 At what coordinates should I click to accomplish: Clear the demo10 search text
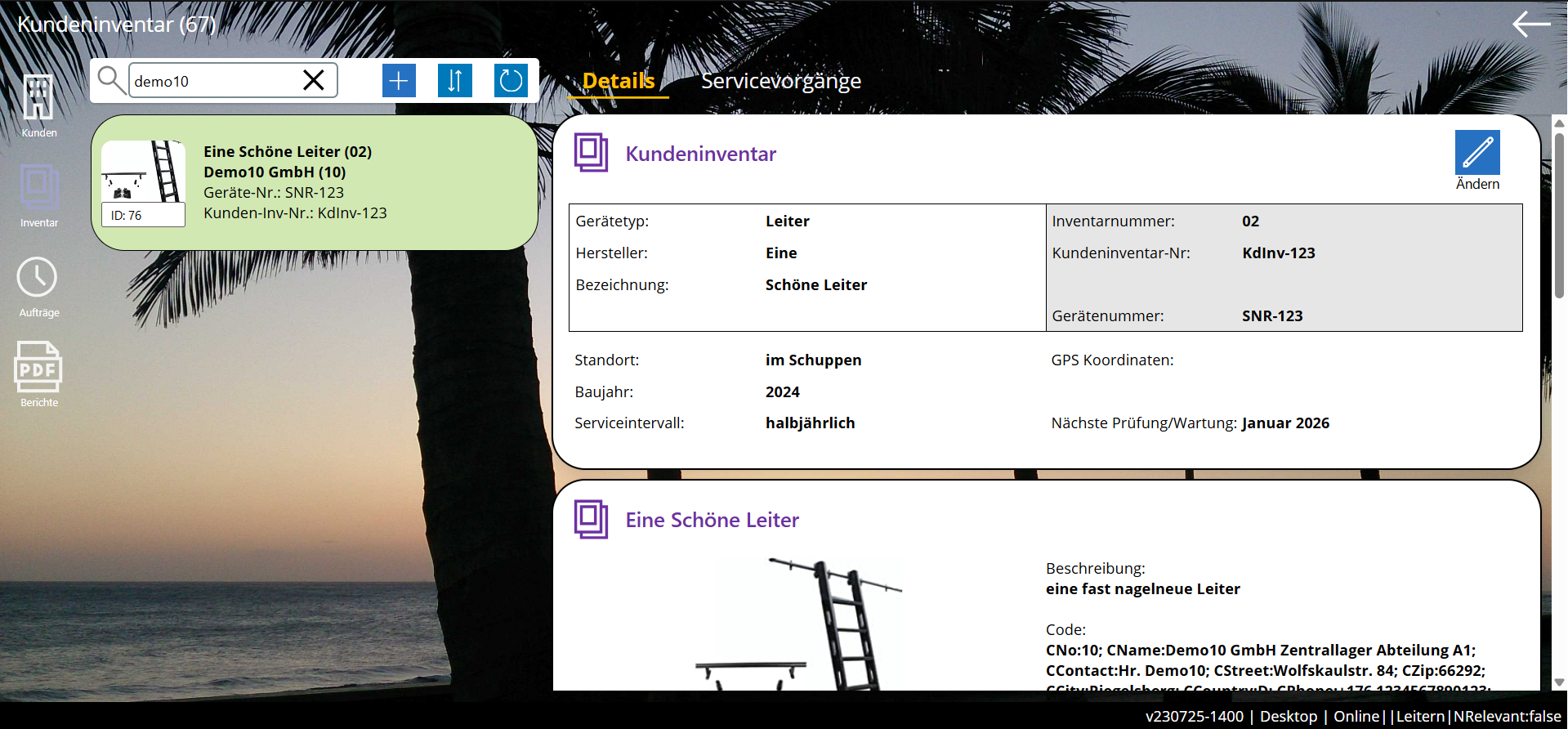tap(314, 80)
